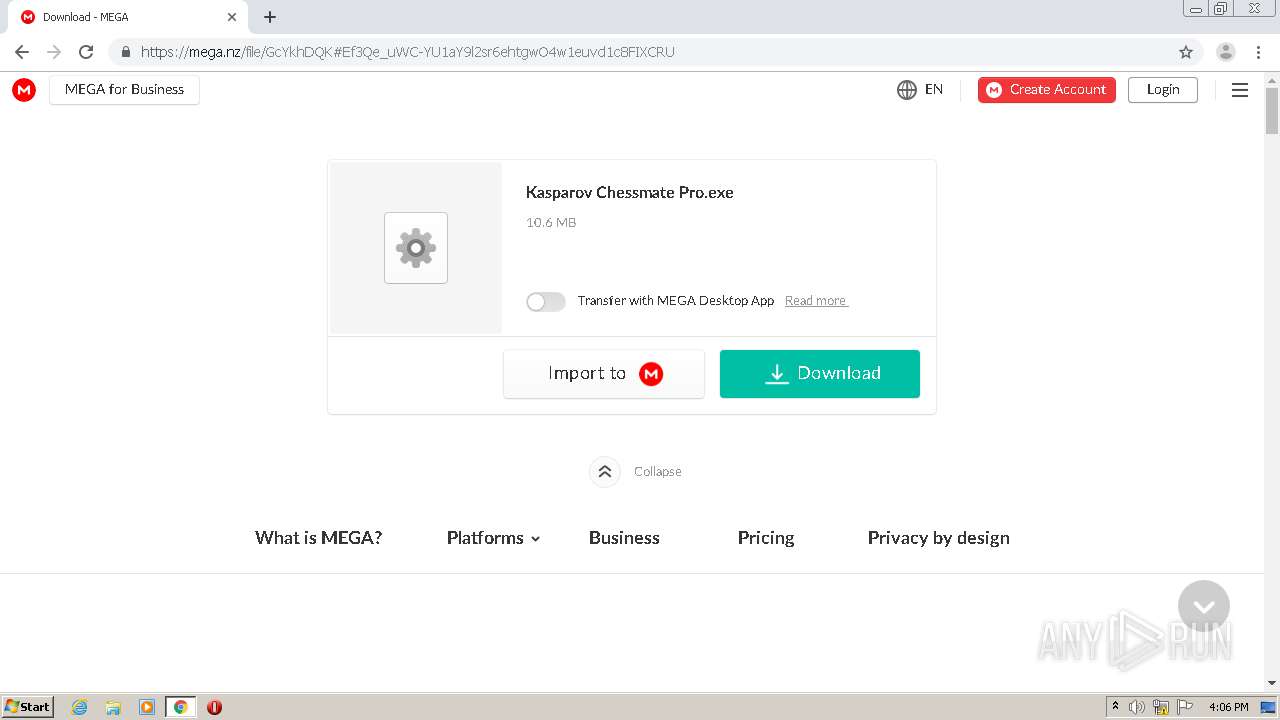This screenshot has height=720, width=1280.
Task: Click the page vertical scrollbar thumb
Action: pyautogui.click(x=1272, y=110)
